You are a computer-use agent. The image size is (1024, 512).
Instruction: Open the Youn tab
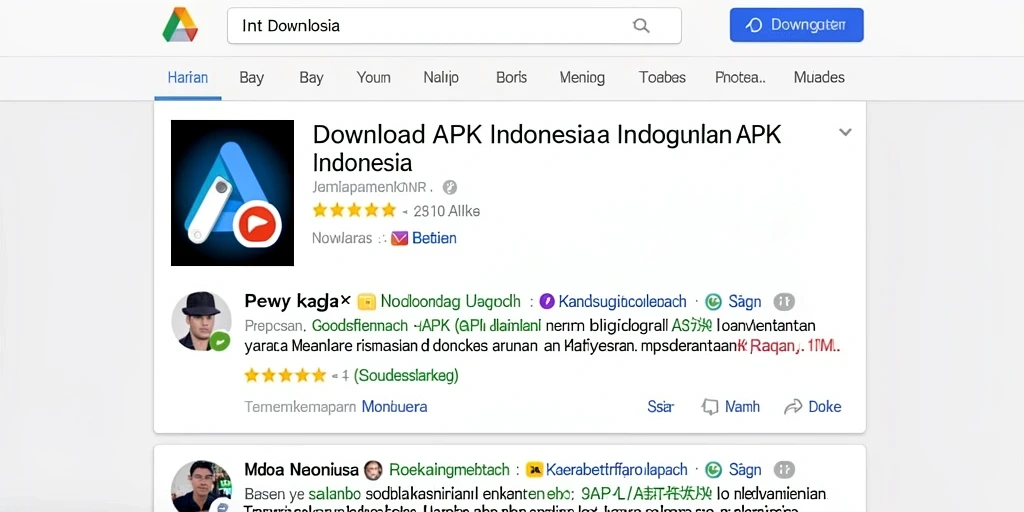[x=374, y=78]
